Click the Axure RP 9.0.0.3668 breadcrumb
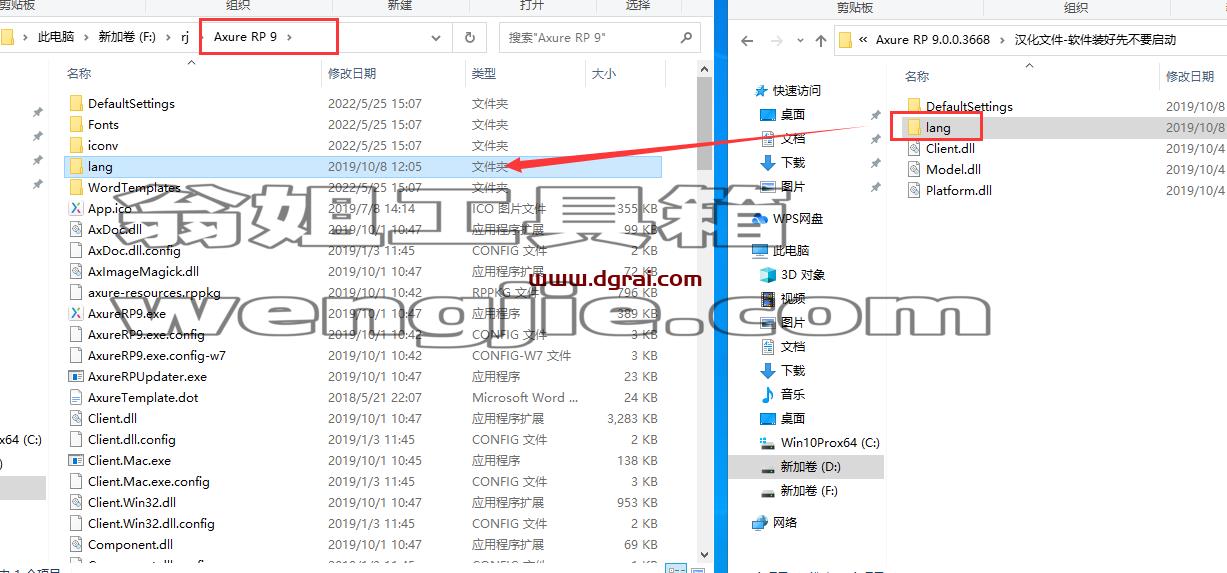The height and width of the screenshot is (573, 1227). pyautogui.click(x=933, y=40)
